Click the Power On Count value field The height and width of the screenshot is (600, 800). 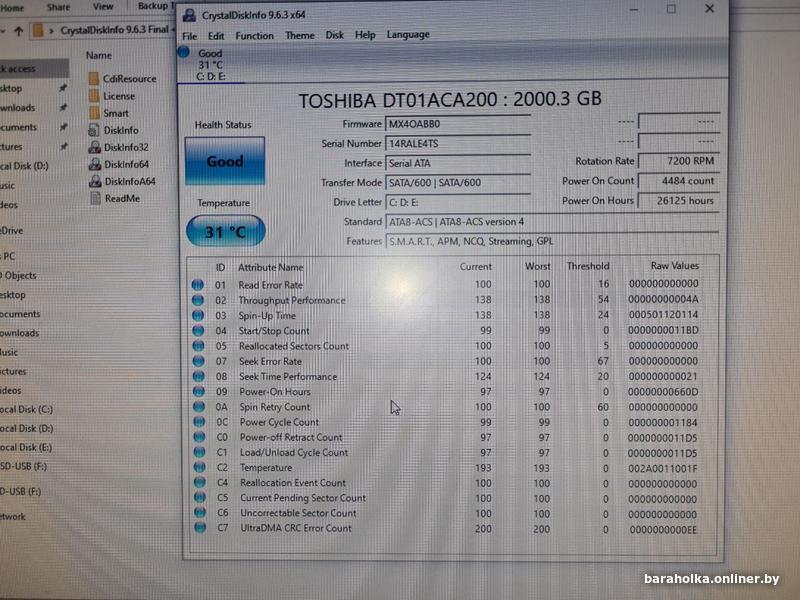coord(679,181)
